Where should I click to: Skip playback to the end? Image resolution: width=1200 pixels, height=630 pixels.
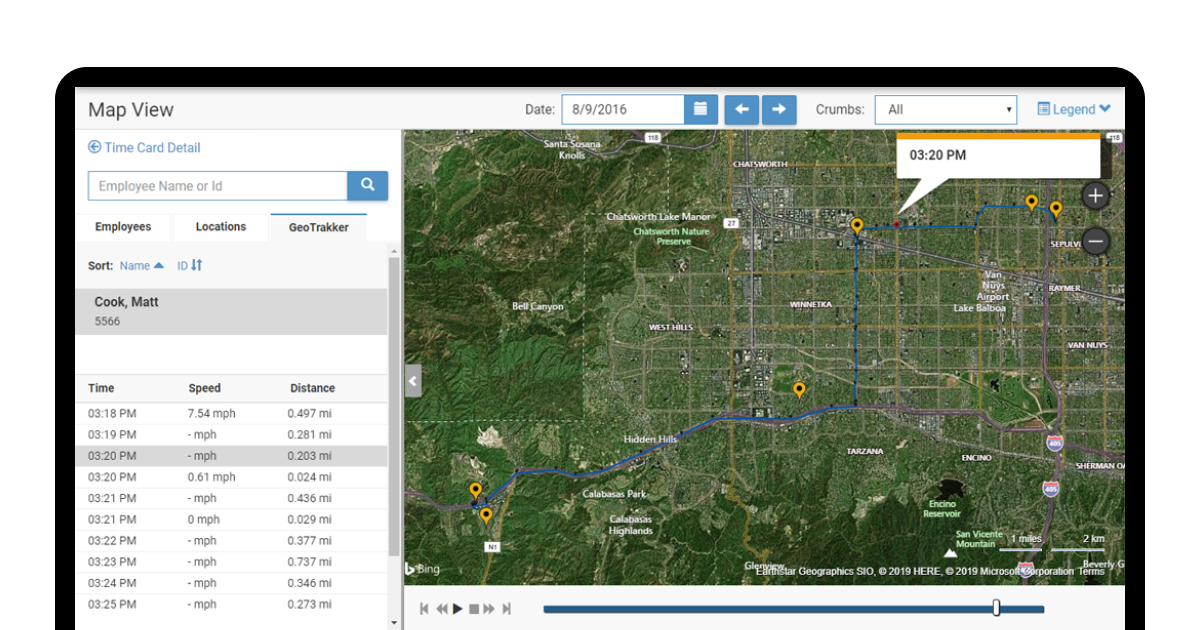[507, 609]
